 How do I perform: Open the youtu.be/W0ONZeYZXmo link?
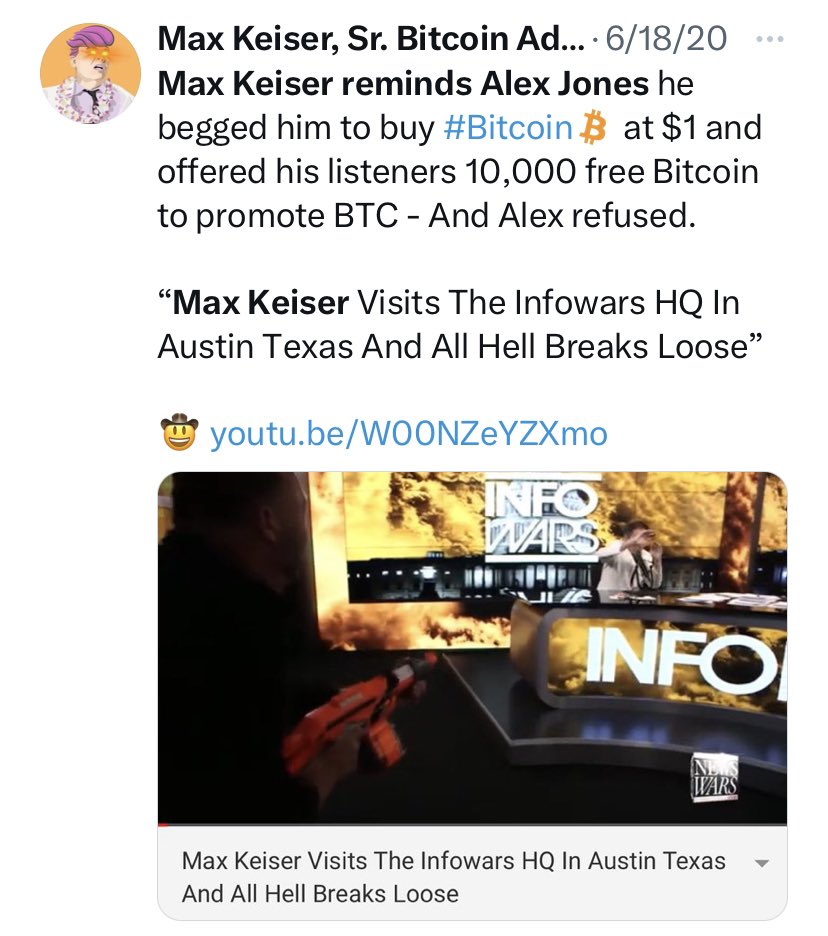(408, 434)
